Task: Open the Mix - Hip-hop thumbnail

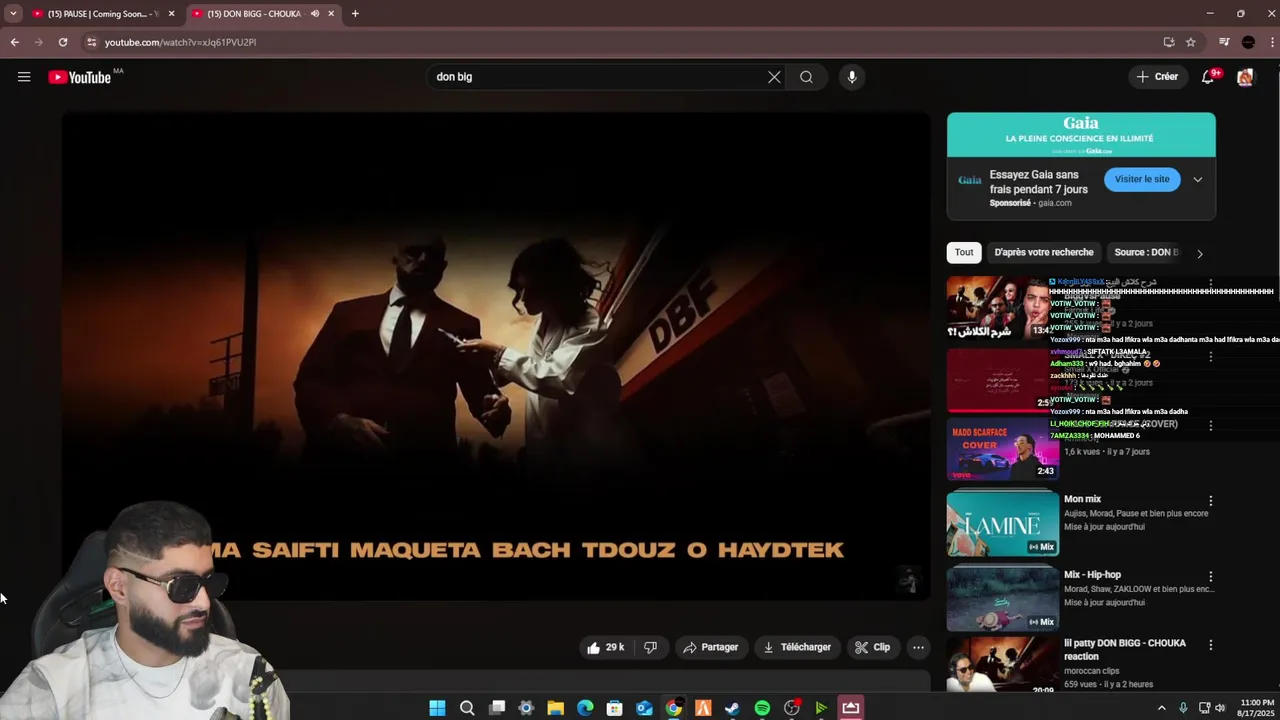Action: click(x=1003, y=598)
